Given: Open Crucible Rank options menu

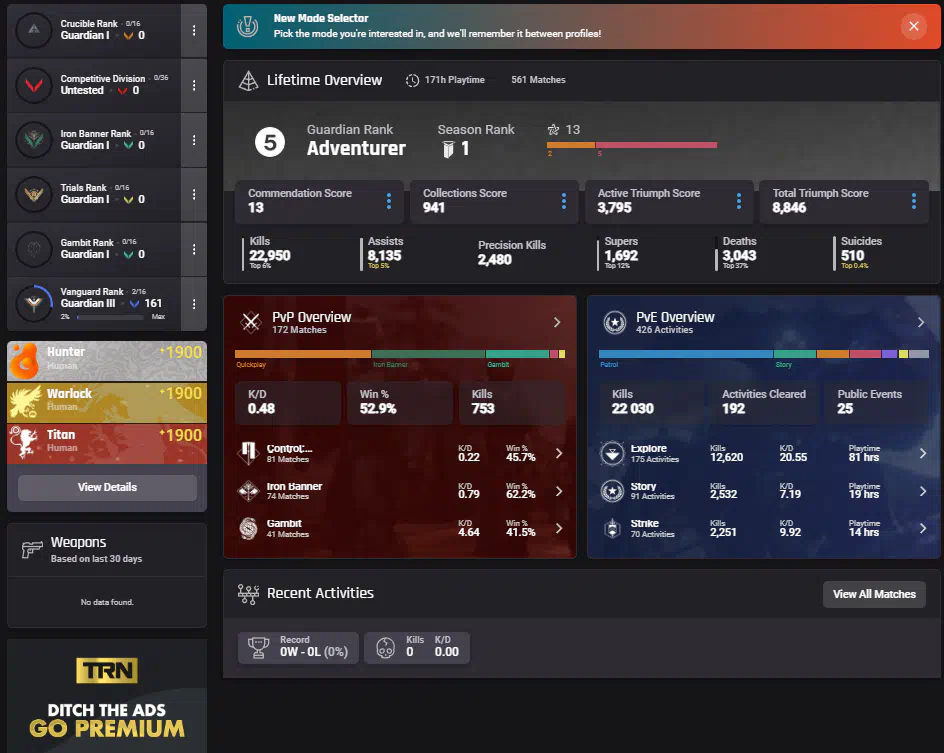Looking at the screenshot, I should [x=194, y=30].
